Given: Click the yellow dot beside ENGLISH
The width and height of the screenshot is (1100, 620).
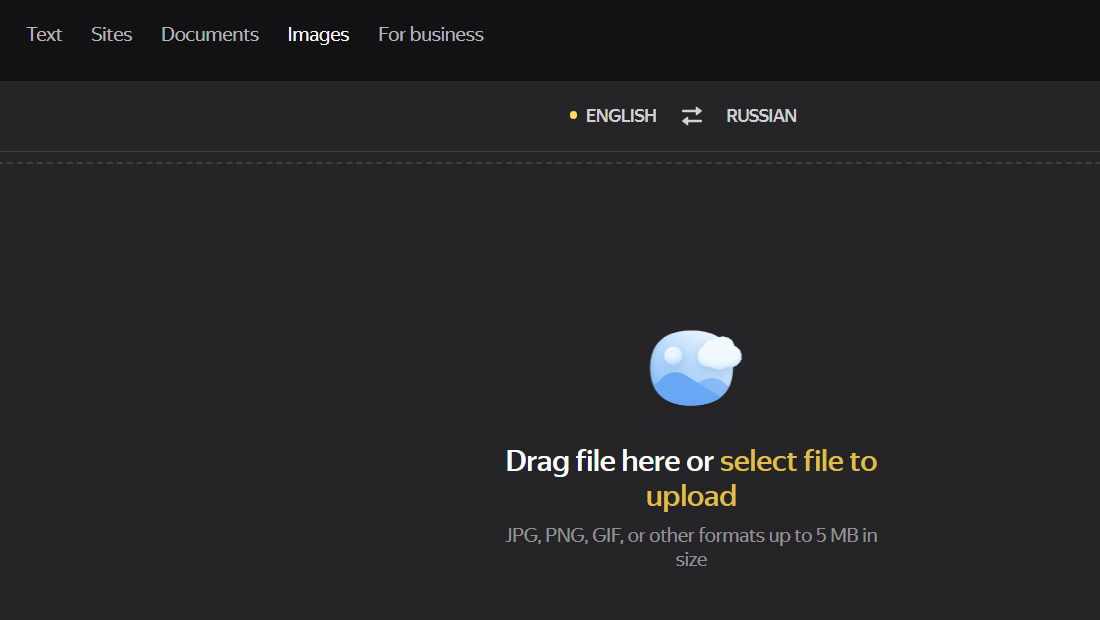Looking at the screenshot, I should 573,115.
